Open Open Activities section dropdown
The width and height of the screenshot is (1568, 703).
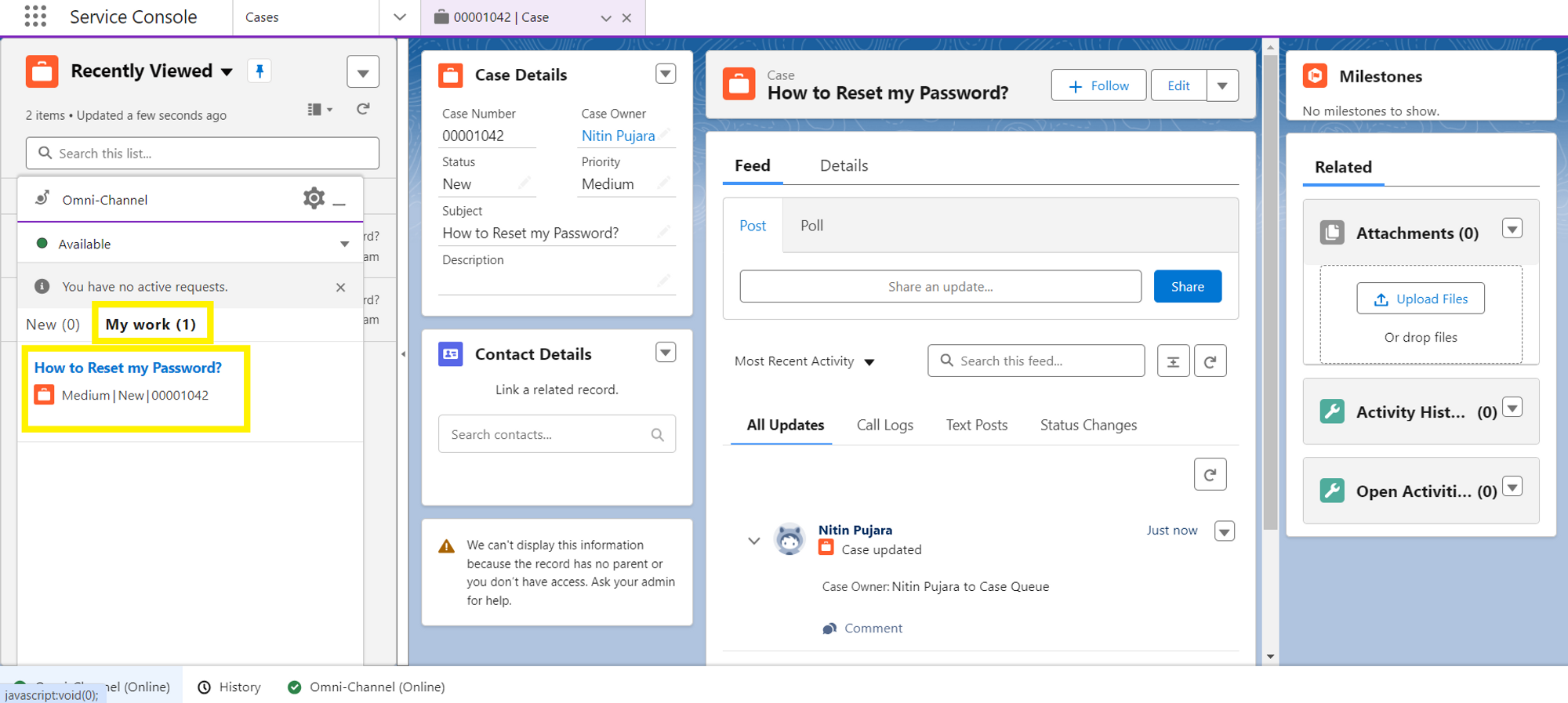1512,487
